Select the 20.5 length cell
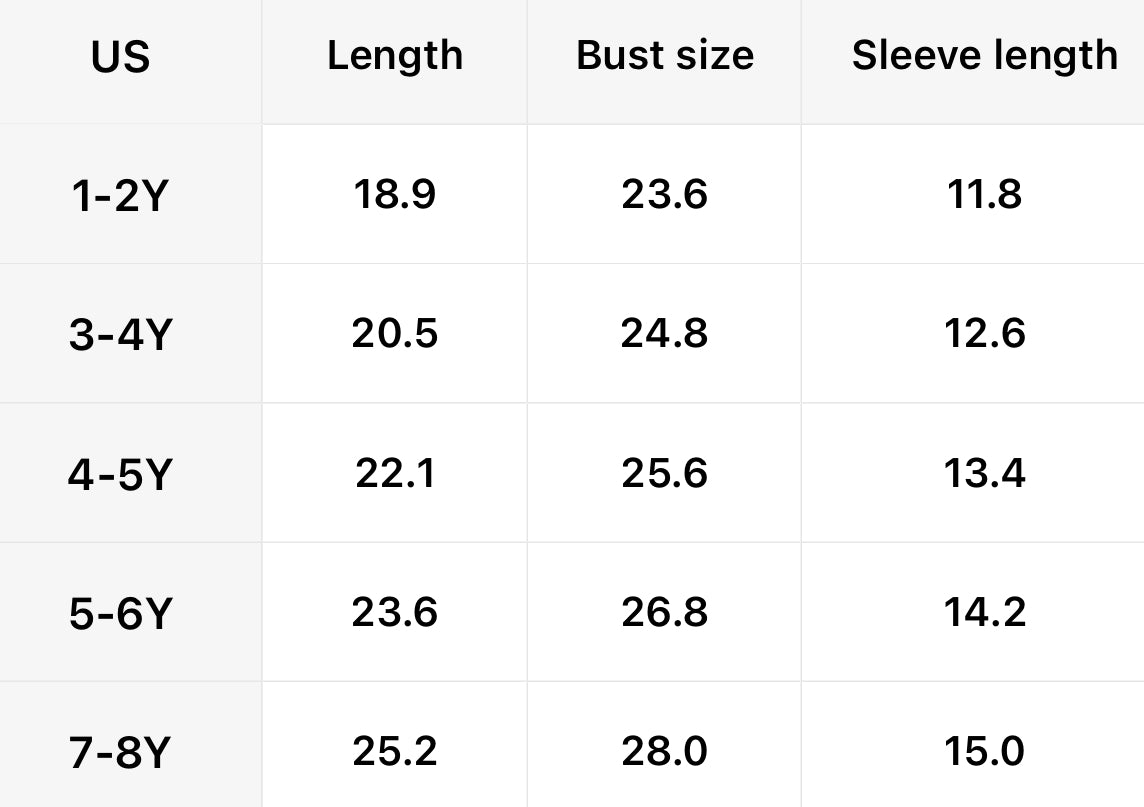The image size is (1144, 807). (x=395, y=333)
